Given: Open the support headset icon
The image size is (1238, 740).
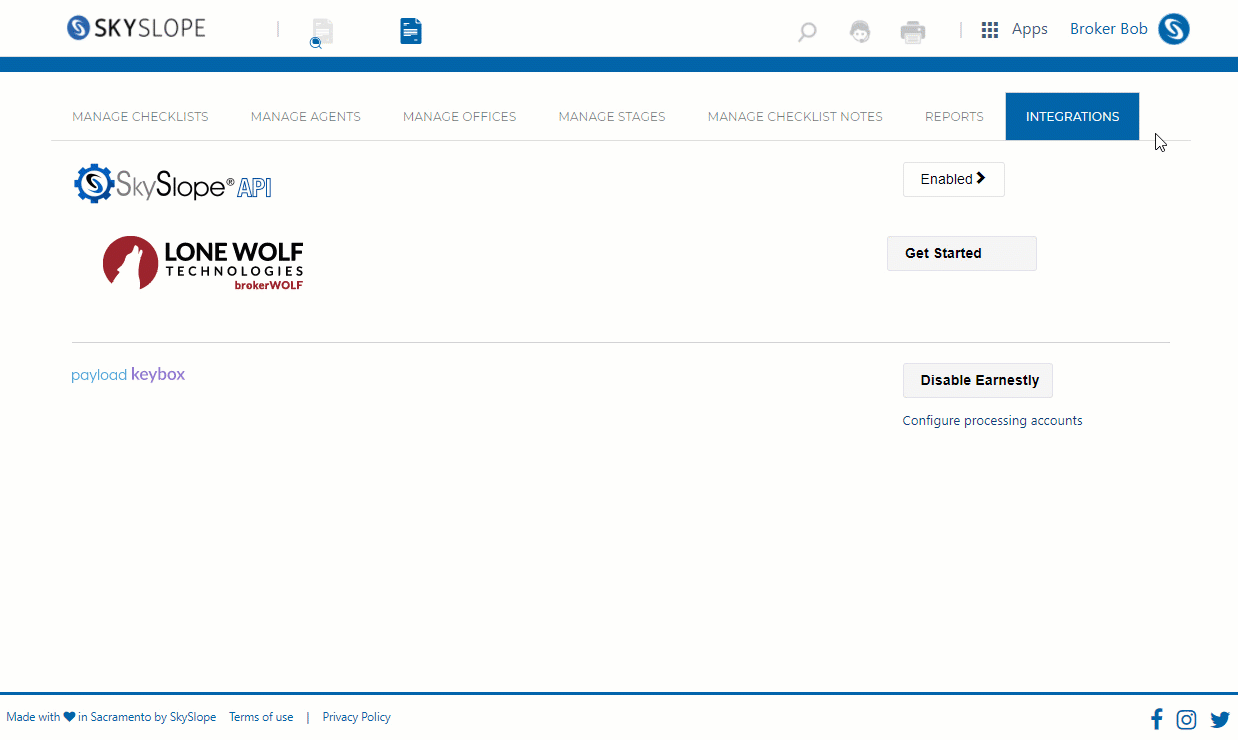Looking at the screenshot, I should [860, 31].
